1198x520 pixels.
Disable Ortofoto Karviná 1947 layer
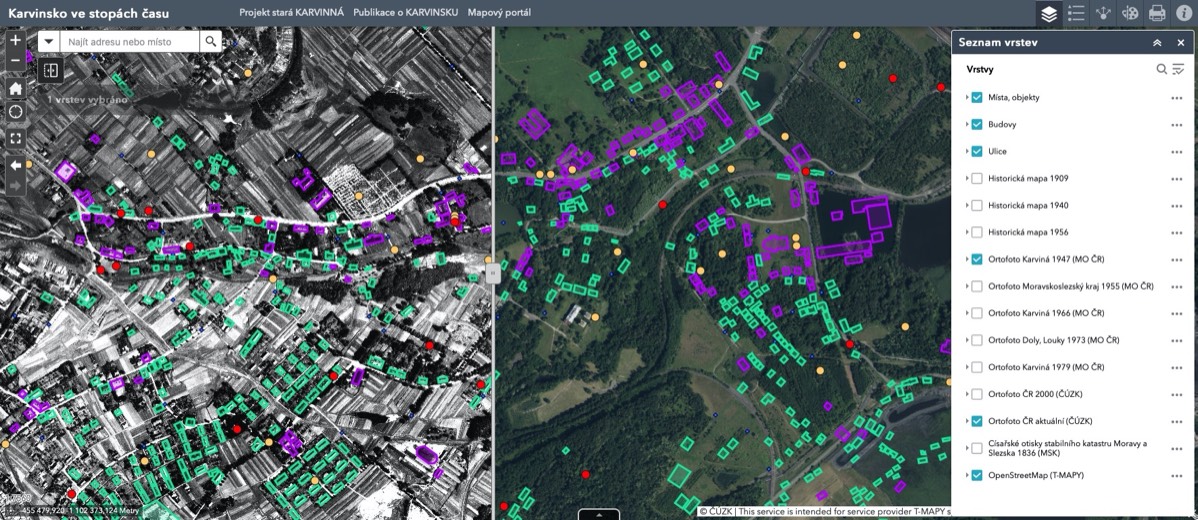point(976,260)
